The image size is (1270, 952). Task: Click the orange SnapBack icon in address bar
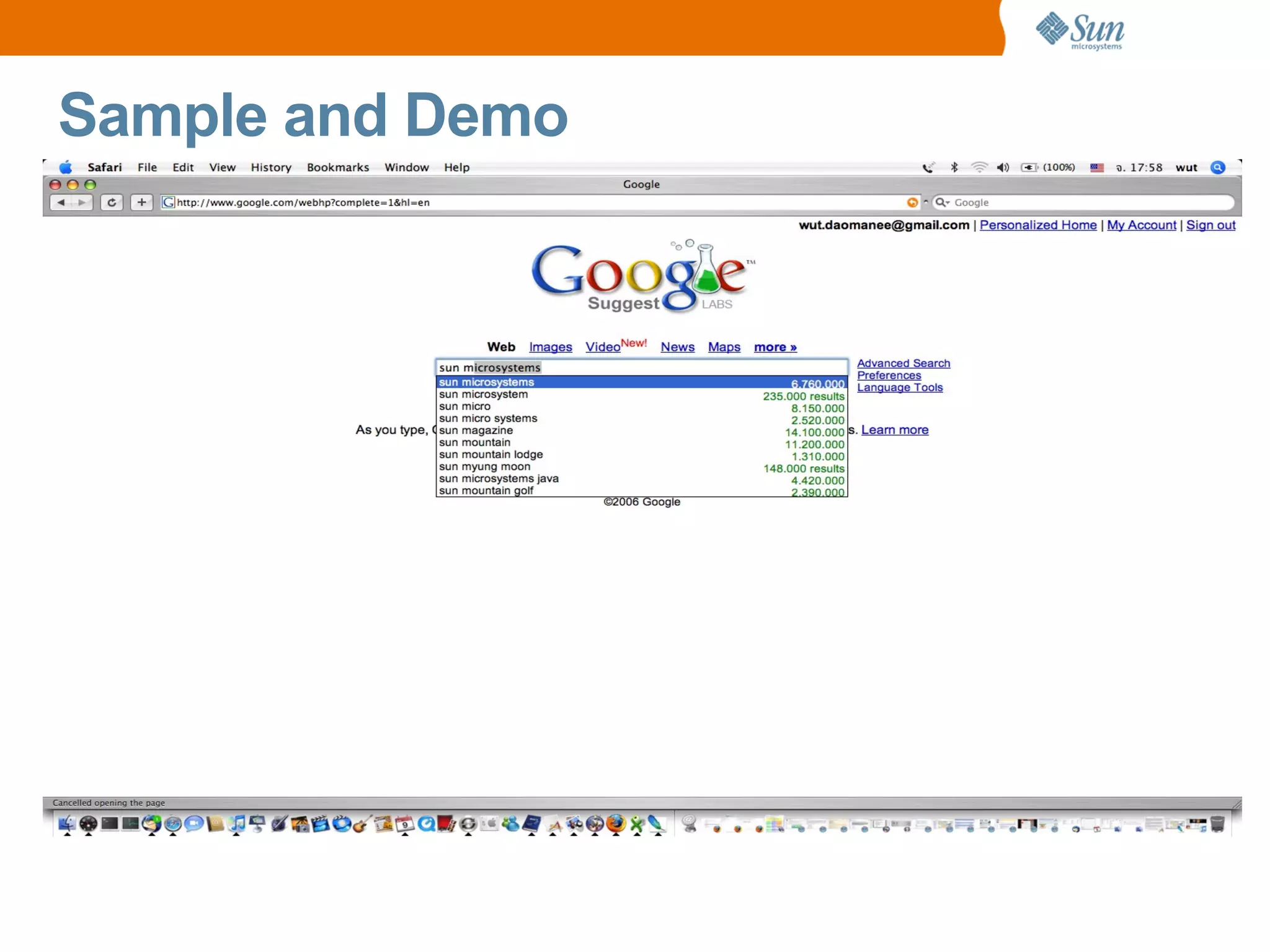tap(912, 202)
